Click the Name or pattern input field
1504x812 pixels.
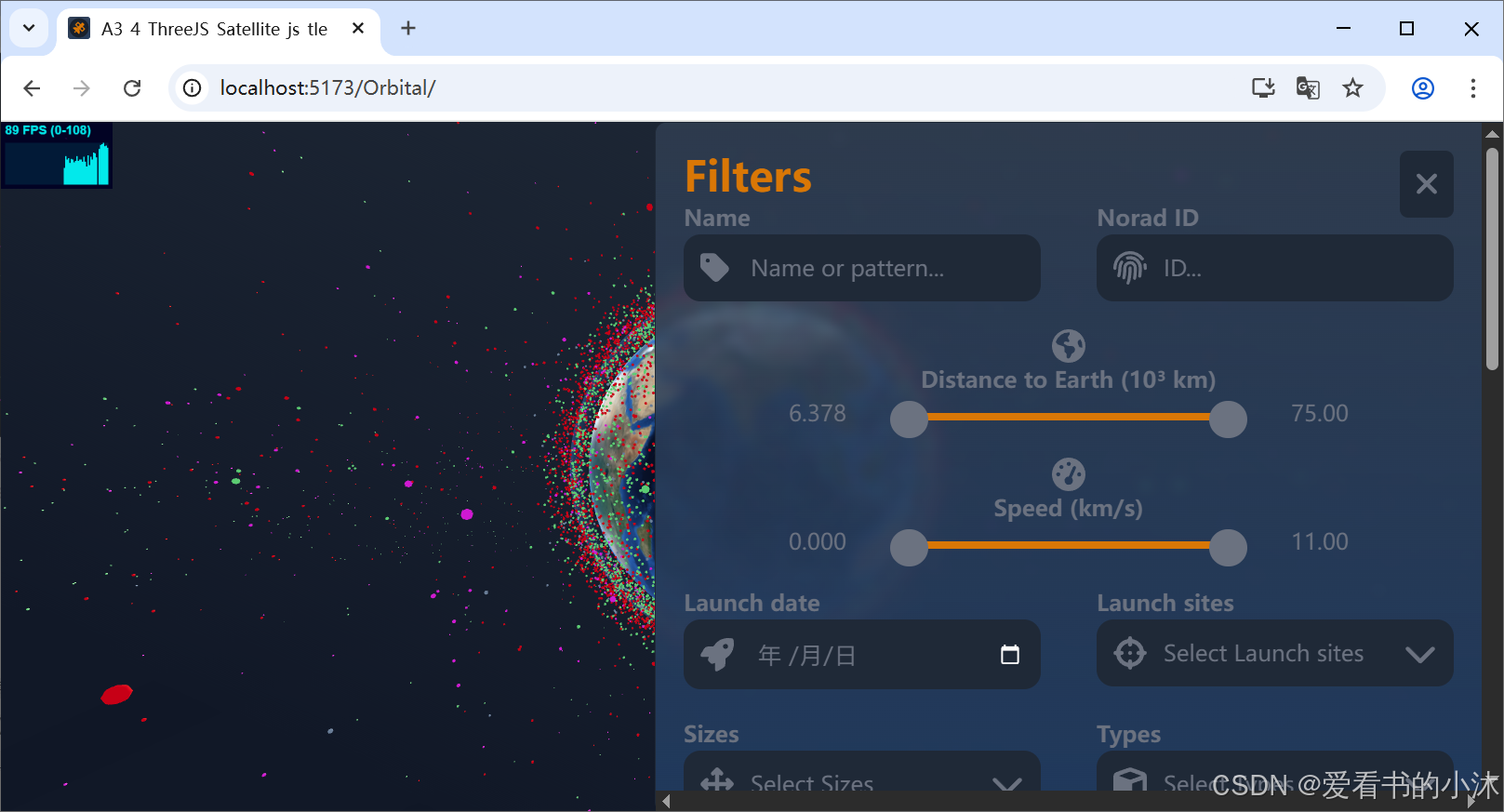tap(861, 268)
